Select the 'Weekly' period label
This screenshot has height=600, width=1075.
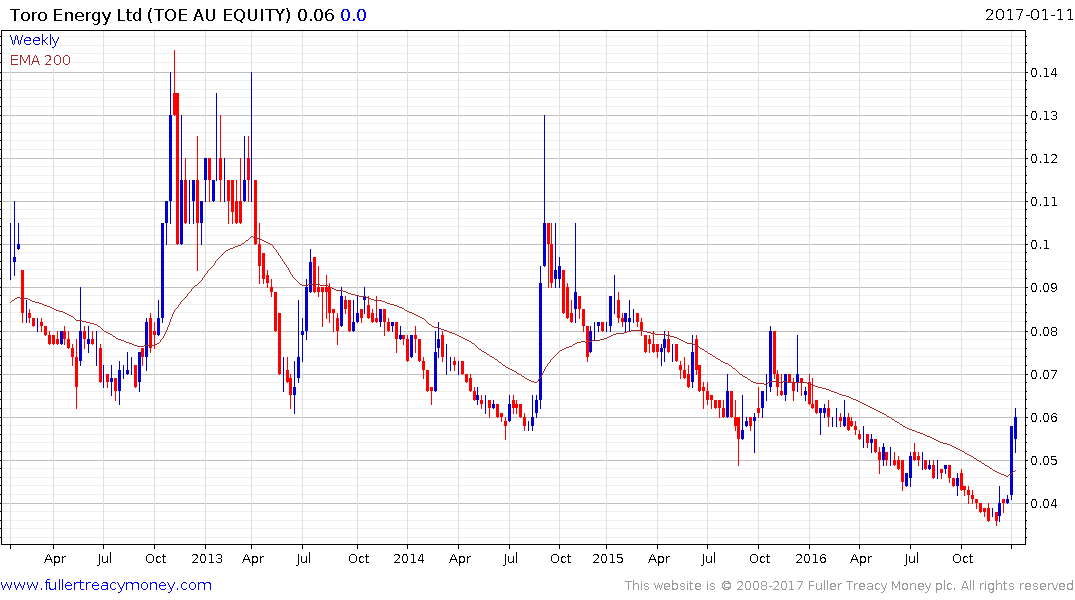34,40
